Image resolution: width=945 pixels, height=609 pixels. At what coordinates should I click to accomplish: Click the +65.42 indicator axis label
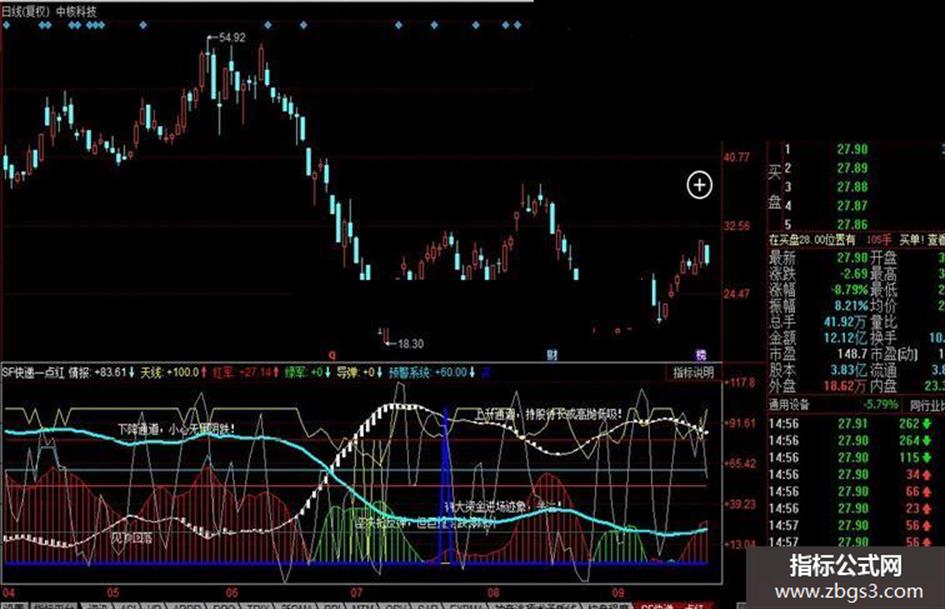click(741, 464)
